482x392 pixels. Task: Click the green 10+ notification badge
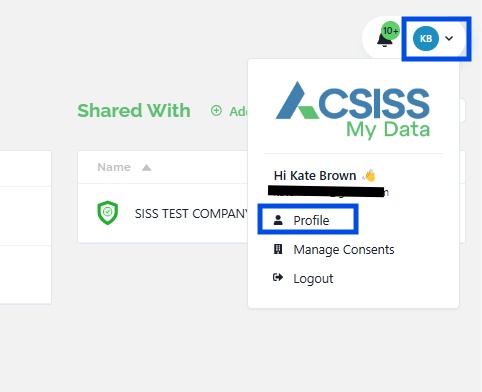(x=390, y=31)
